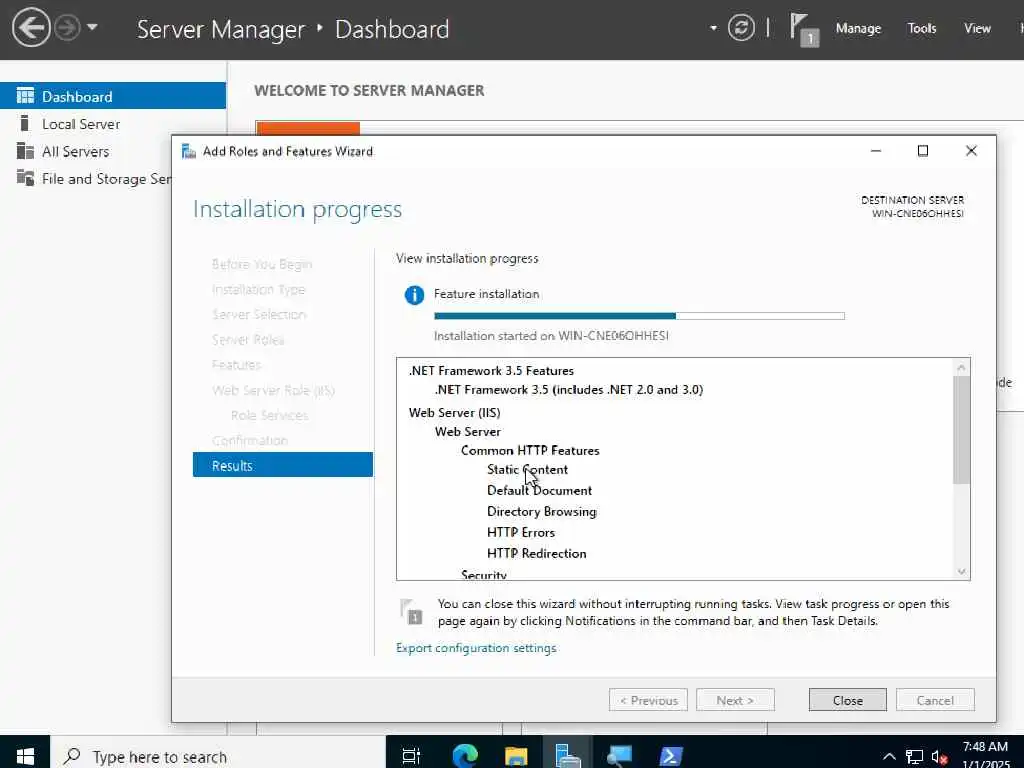Screen dimensions: 1024x768
Task: Open the Windows Start menu
Action: (x=25, y=756)
